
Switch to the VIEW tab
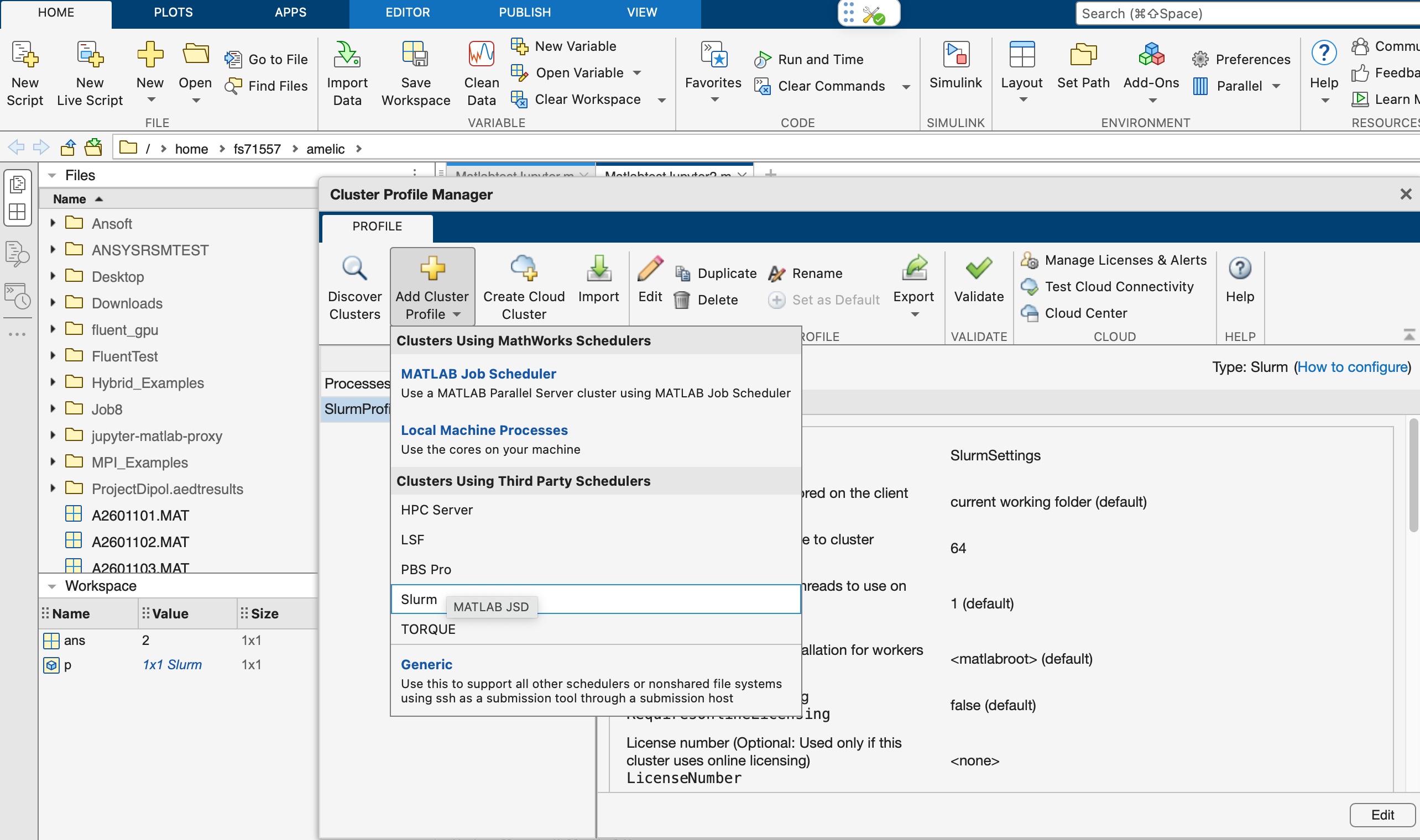(x=642, y=13)
